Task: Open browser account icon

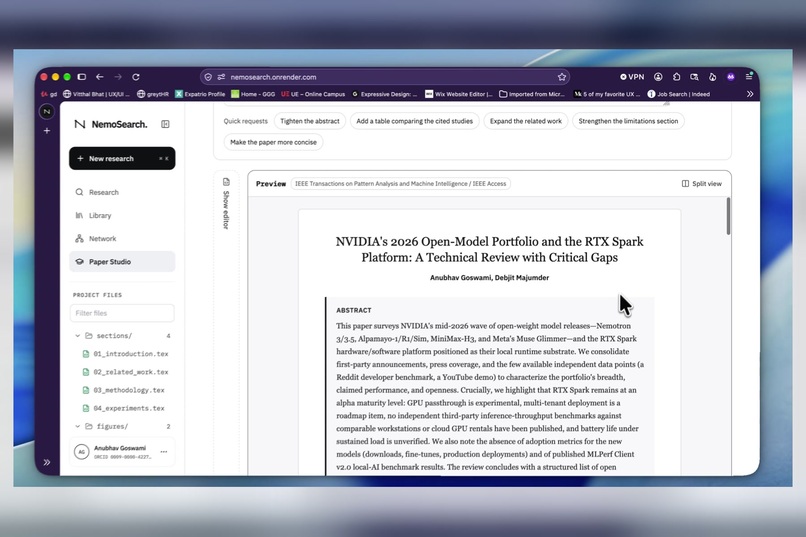Action: click(x=658, y=77)
